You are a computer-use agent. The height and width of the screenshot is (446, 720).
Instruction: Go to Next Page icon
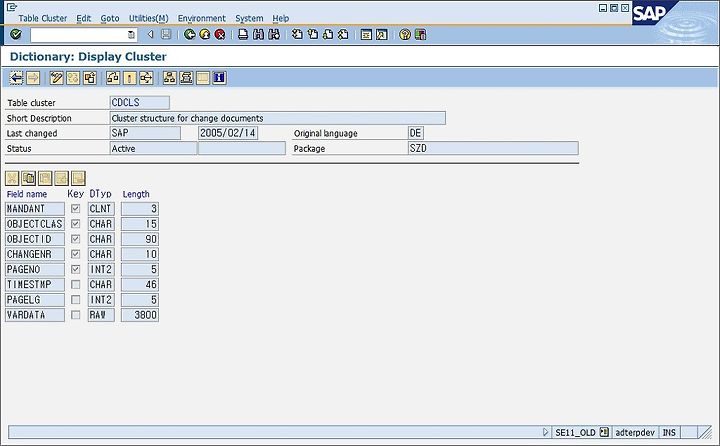tap(328, 34)
